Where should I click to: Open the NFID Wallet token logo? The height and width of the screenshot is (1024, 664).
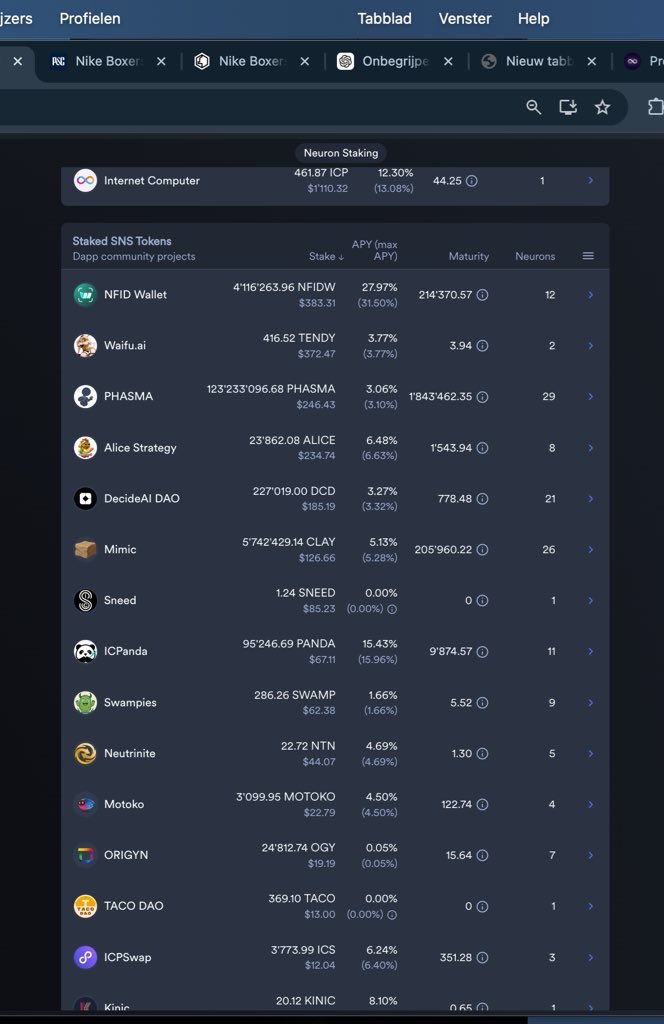85,295
